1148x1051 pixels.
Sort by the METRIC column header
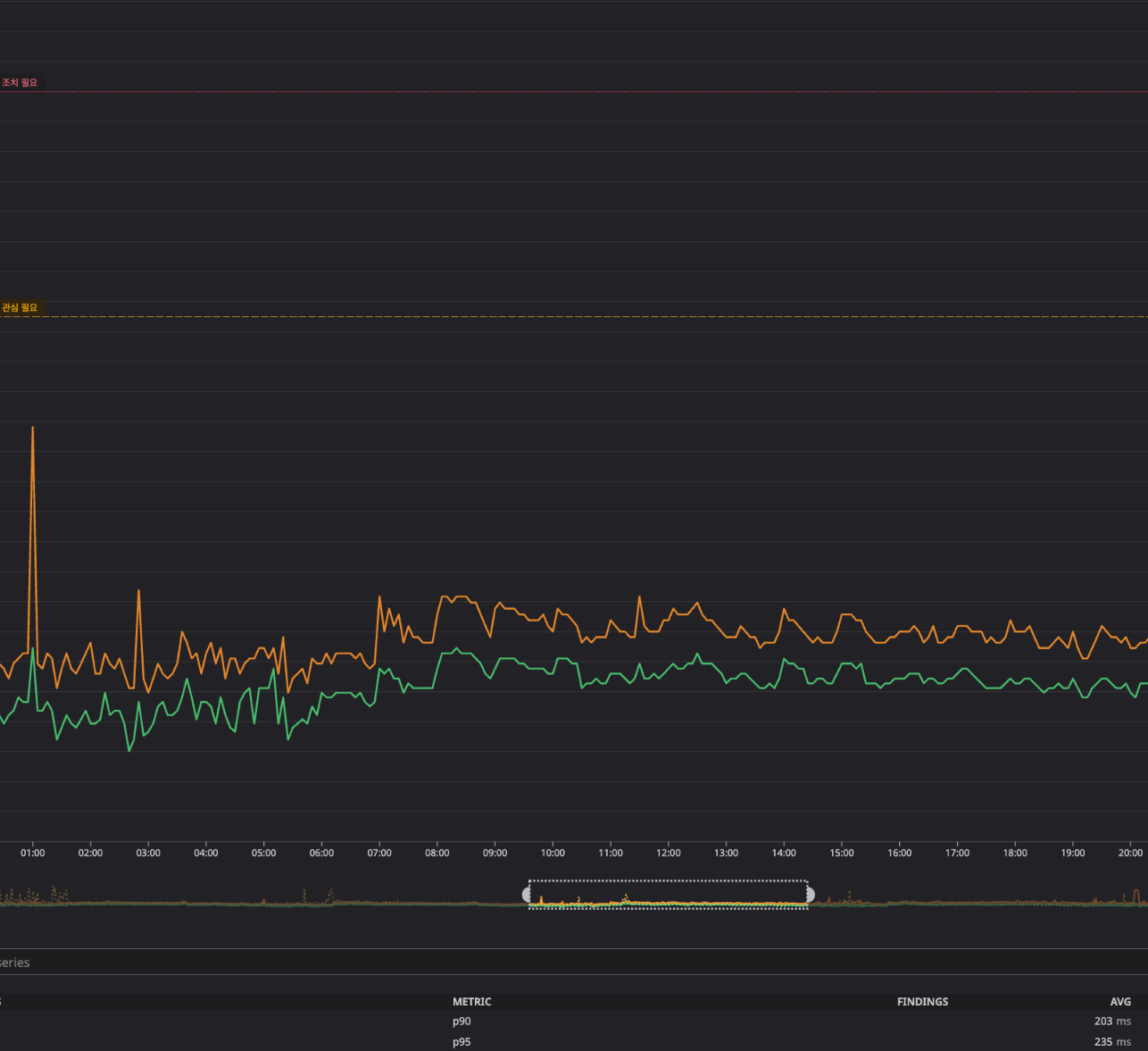point(471,1002)
